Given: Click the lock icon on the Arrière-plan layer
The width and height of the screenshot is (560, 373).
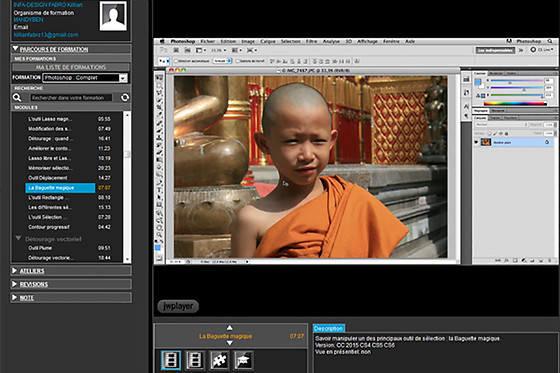Looking at the screenshot, I should pyautogui.click(x=547, y=142).
